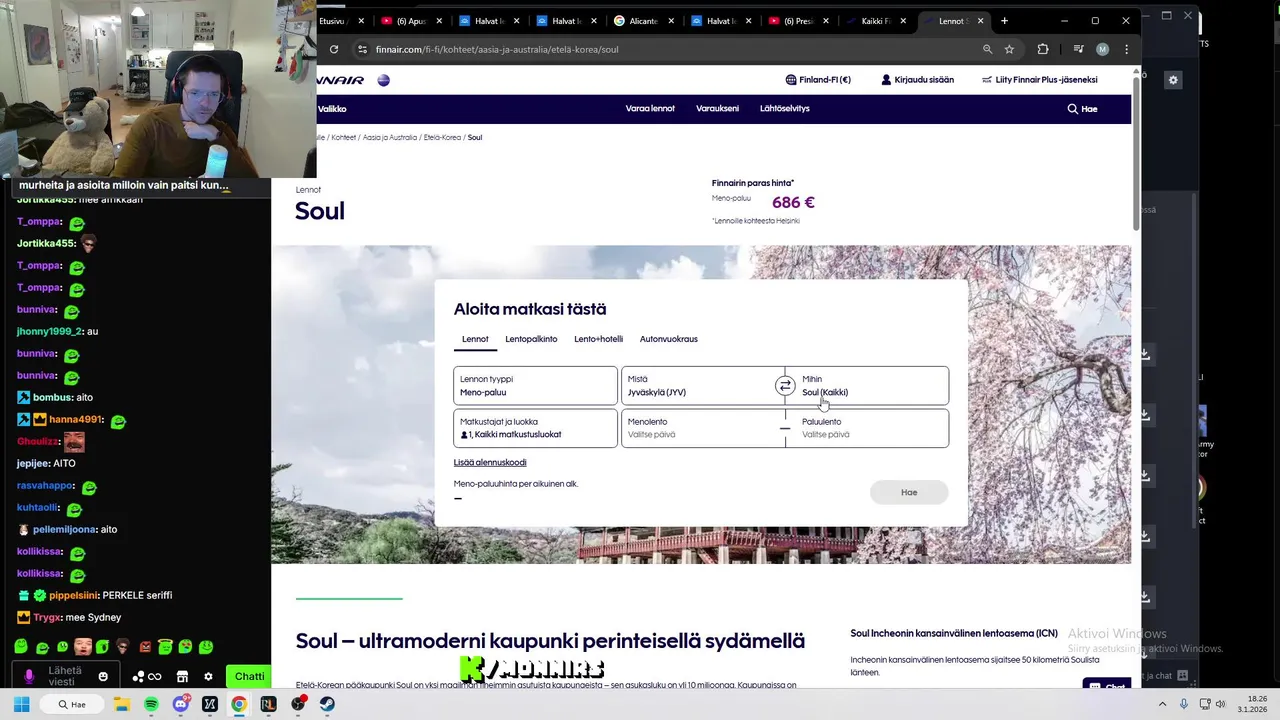Open the chat store icon
The image size is (1280, 720).
click(x=182, y=676)
